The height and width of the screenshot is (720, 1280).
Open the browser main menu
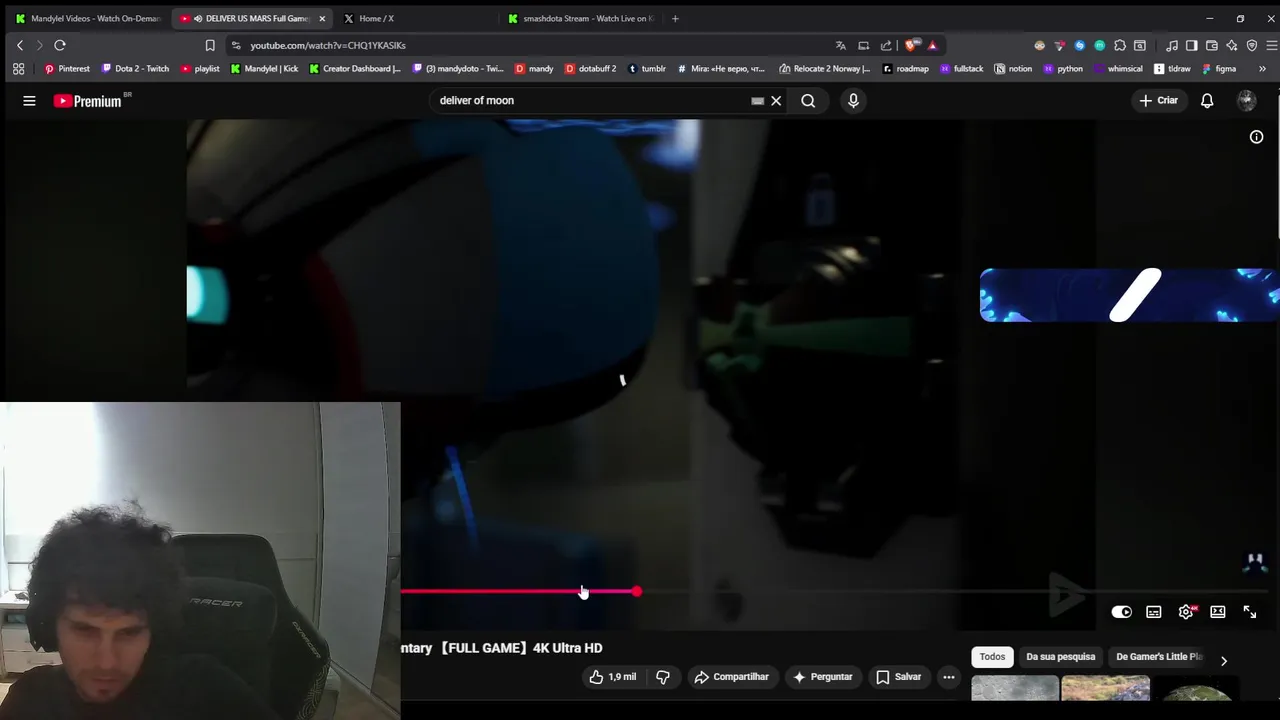click(1272, 45)
